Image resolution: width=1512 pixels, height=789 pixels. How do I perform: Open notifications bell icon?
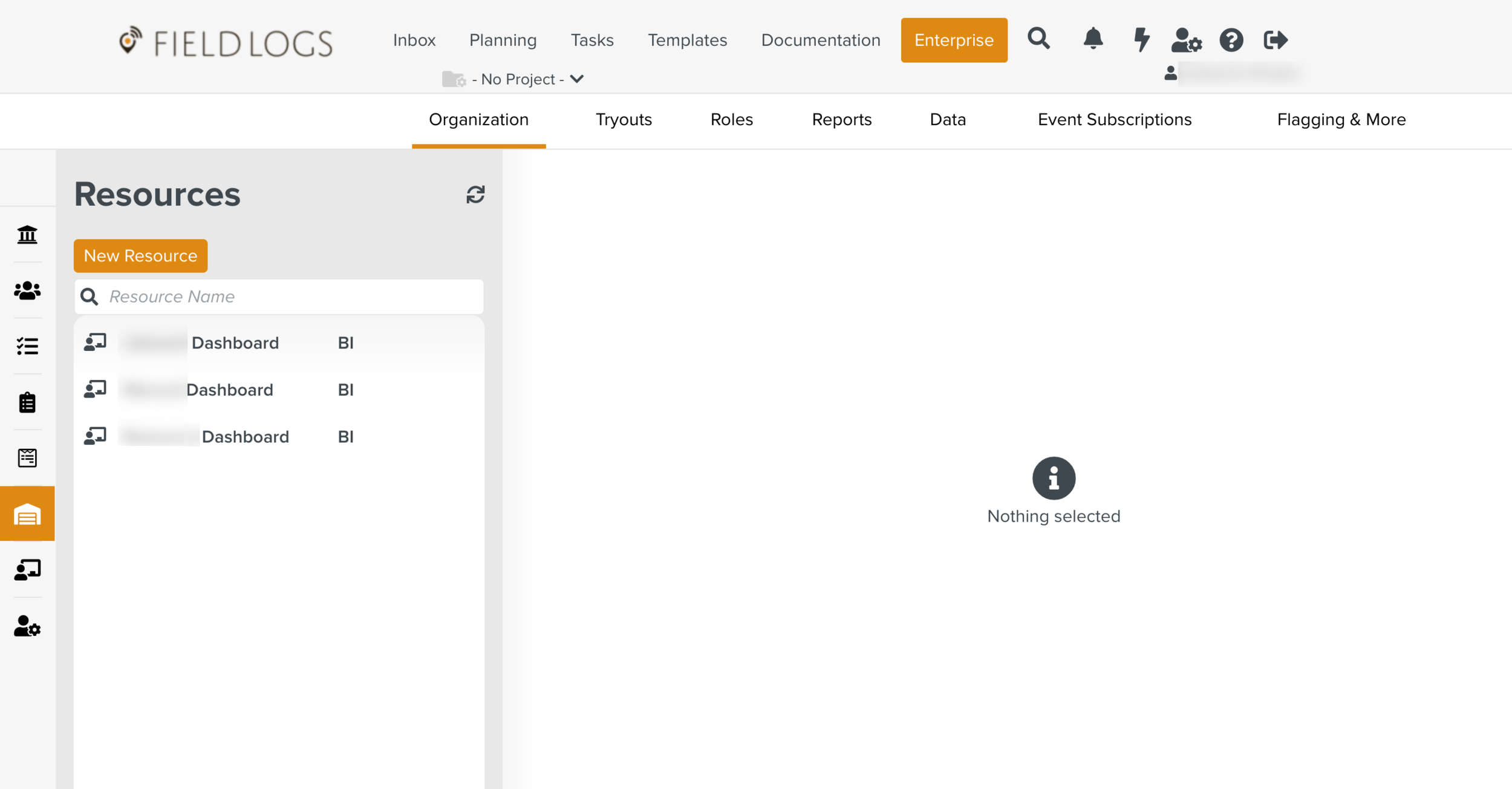[x=1092, y=39]
